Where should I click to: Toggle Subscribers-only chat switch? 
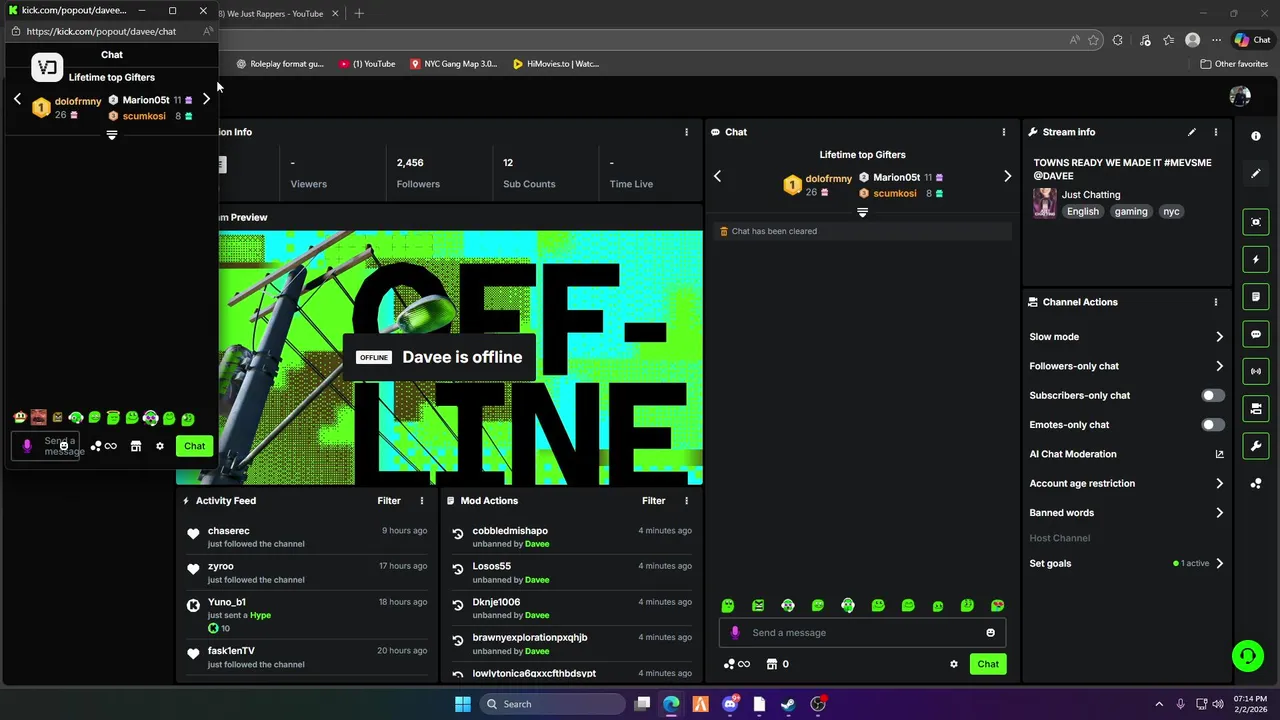click(1212, 396)
